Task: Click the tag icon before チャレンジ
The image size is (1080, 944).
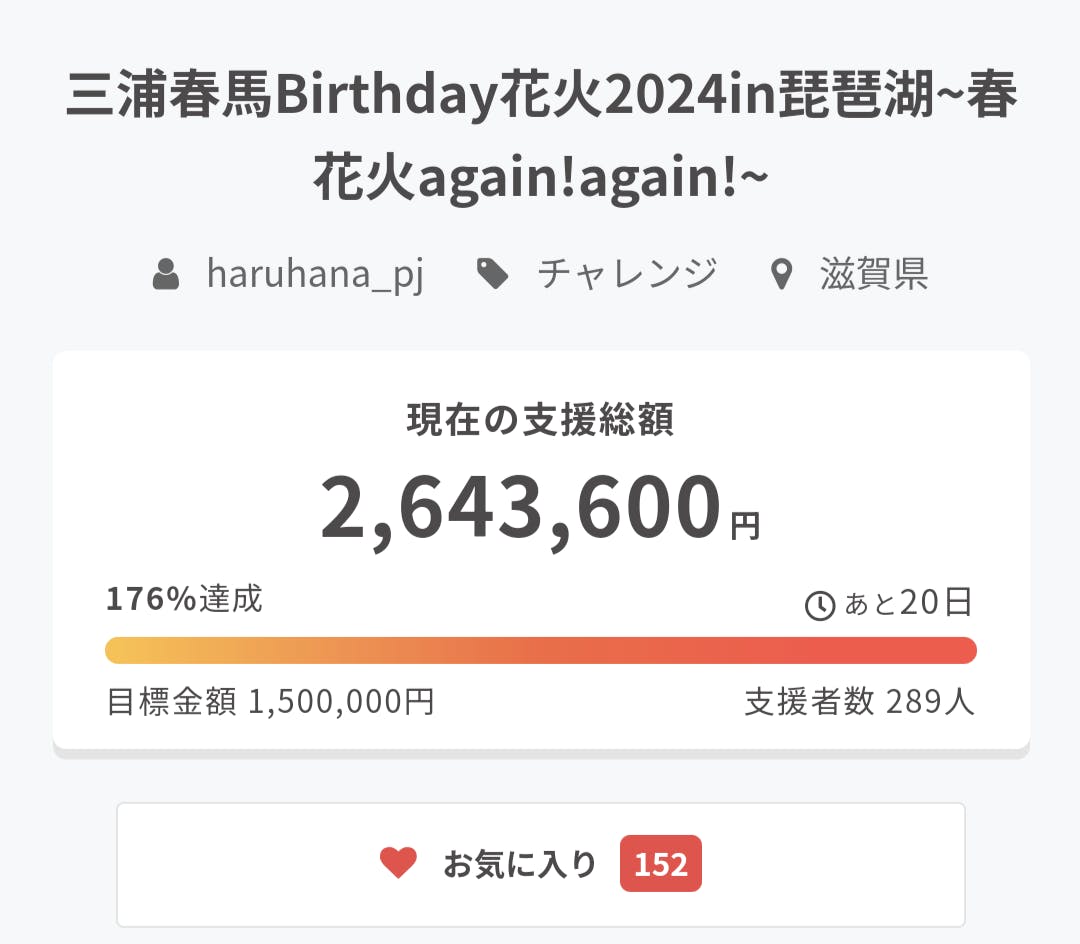Action: [x=492, y=274]
